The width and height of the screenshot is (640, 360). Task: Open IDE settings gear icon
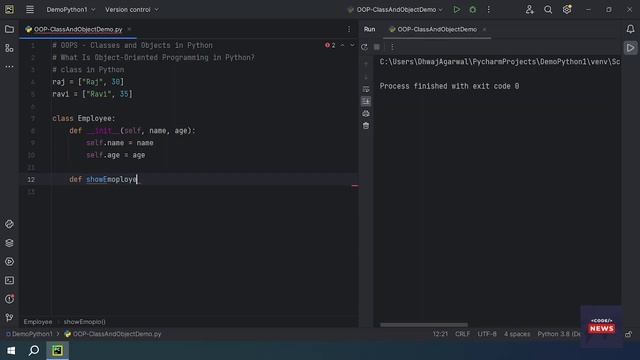pyautogui.click(x=567, y=9)
